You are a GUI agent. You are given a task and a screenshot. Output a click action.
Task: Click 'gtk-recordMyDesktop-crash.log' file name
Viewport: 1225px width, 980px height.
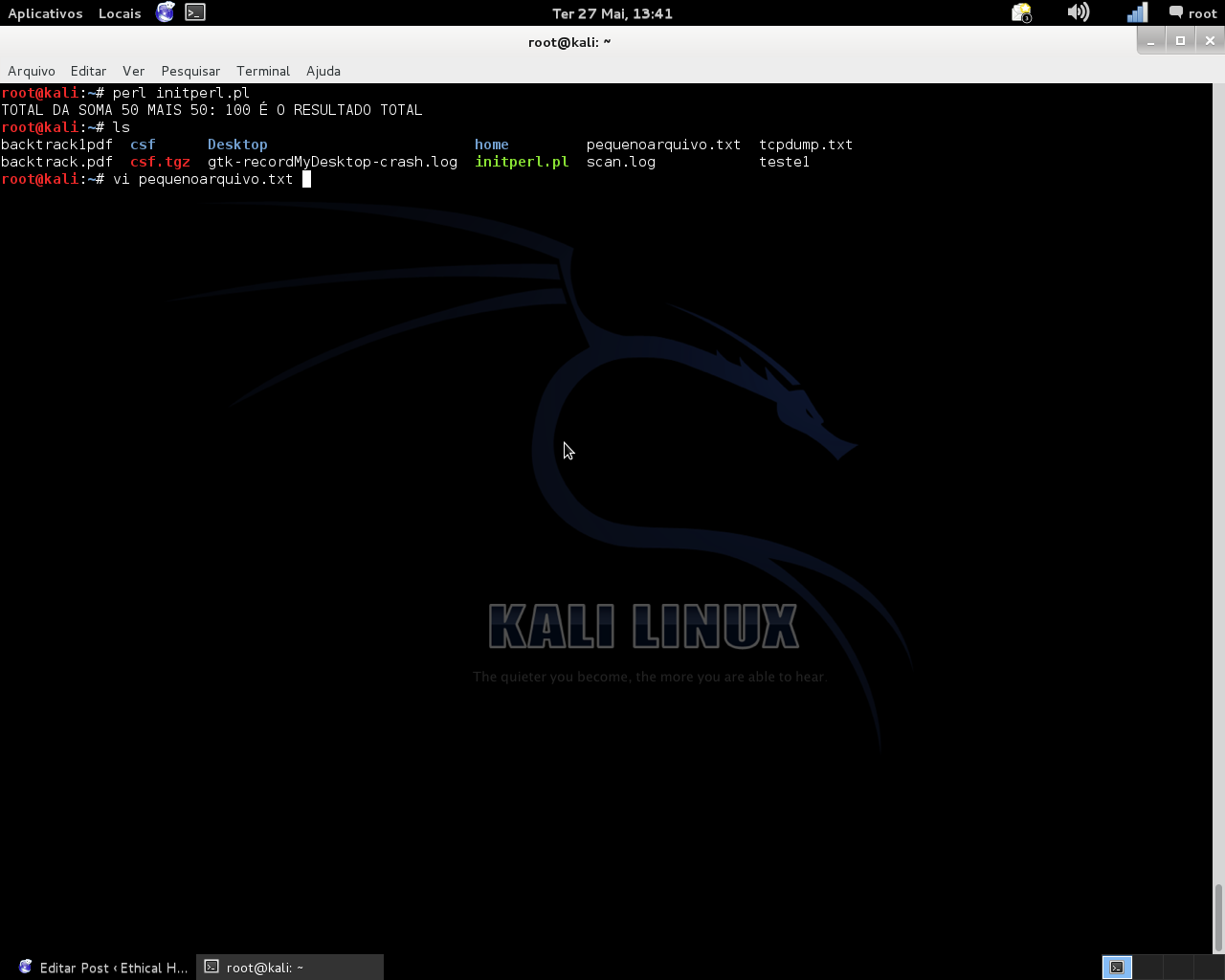pyautogui.click(x=332, y=162)
